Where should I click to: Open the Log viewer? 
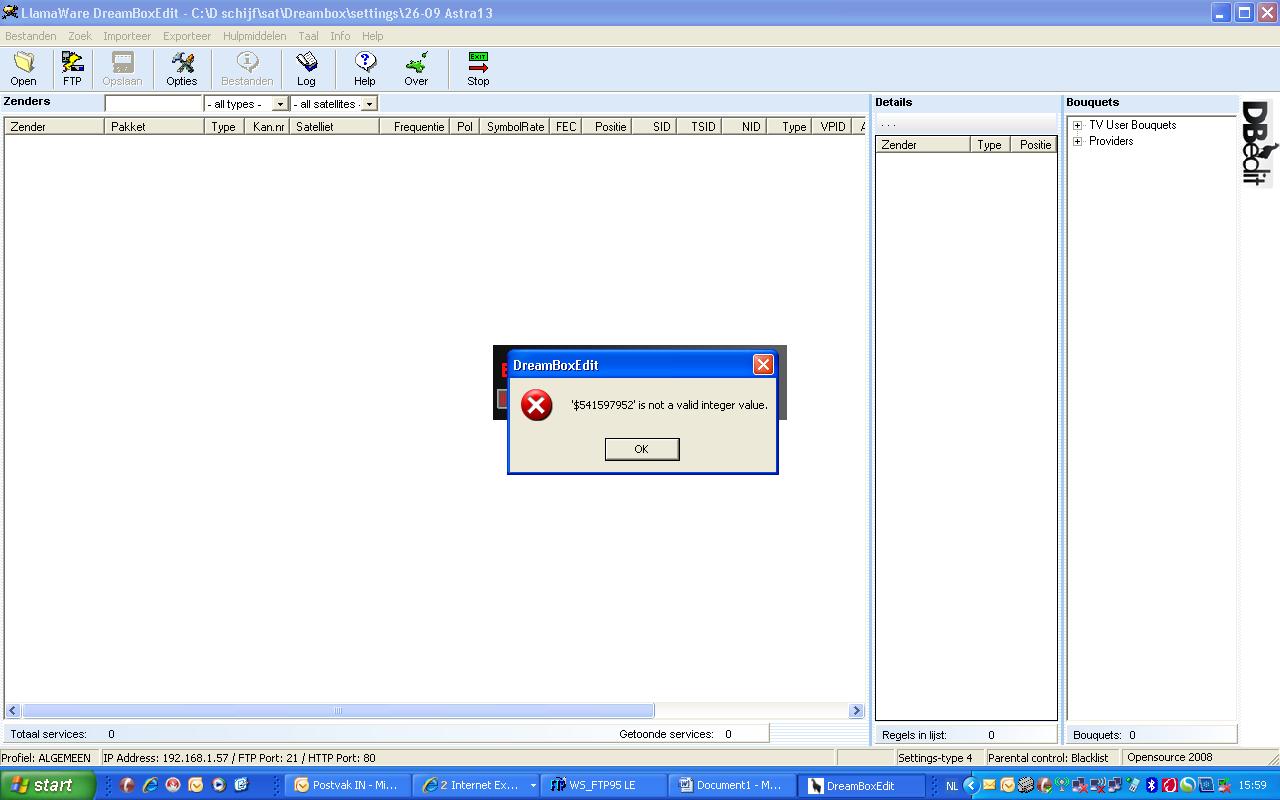click(x=306, y=69)
